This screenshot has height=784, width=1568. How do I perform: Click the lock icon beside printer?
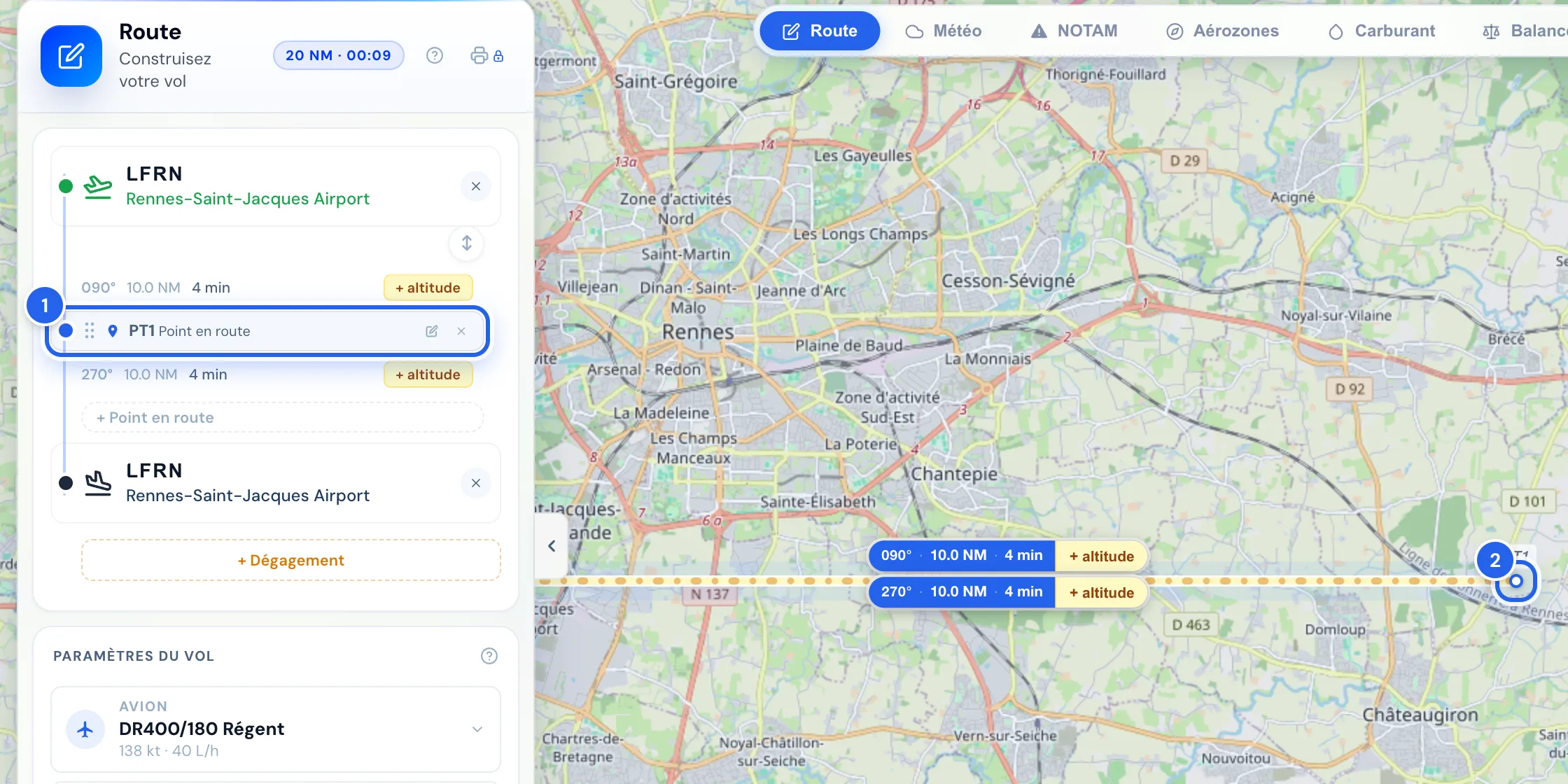498,56
